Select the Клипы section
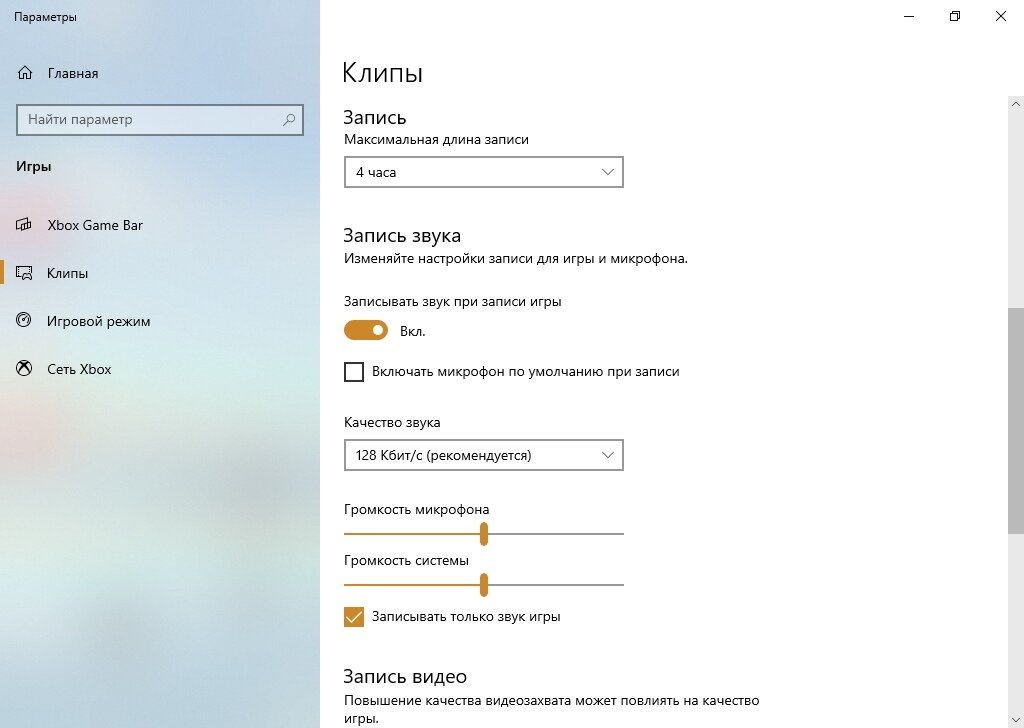1024x728 pixels. 160,273
